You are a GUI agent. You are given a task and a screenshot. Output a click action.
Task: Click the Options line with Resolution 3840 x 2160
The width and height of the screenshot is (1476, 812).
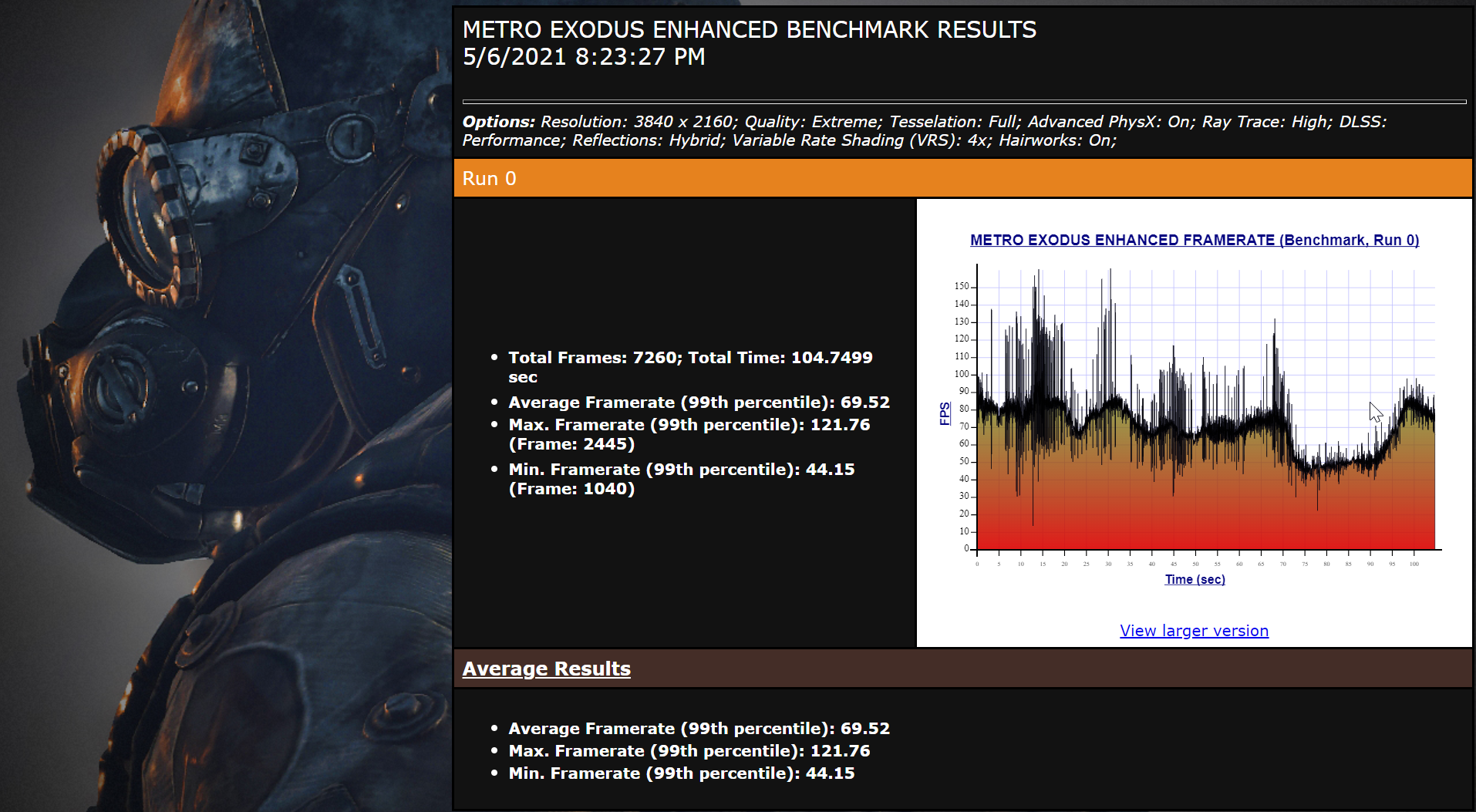coord(924,122)
